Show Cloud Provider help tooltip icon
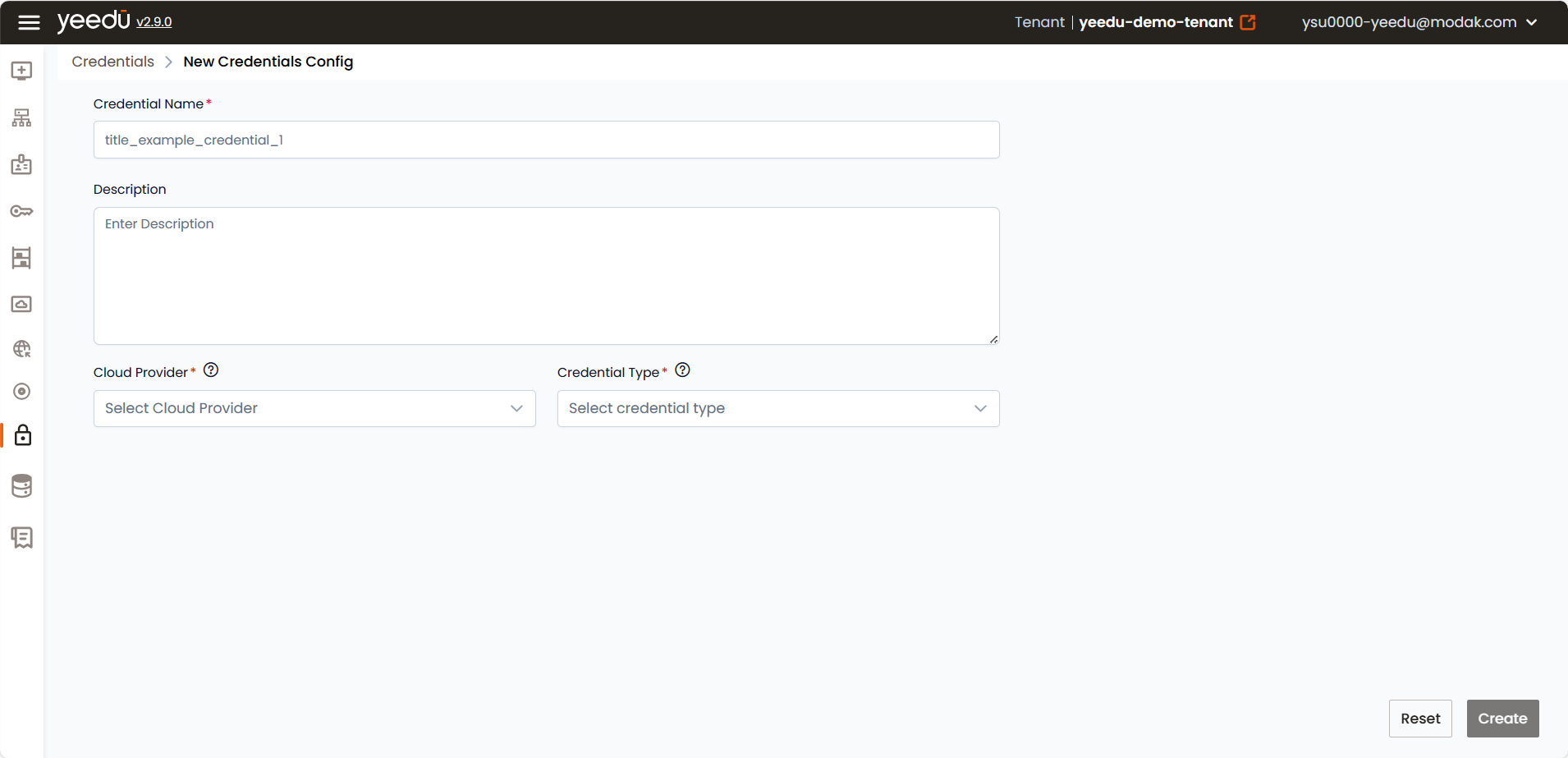Viewport: 1568px width, 758px height. pos(211,370)
